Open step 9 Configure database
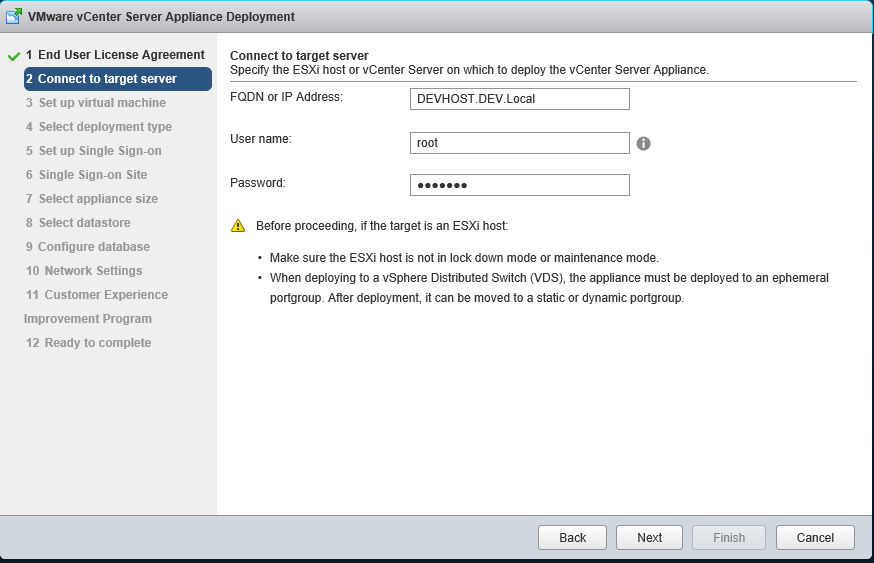This screenshot has height=563, width=874. (x=88, y=247)
